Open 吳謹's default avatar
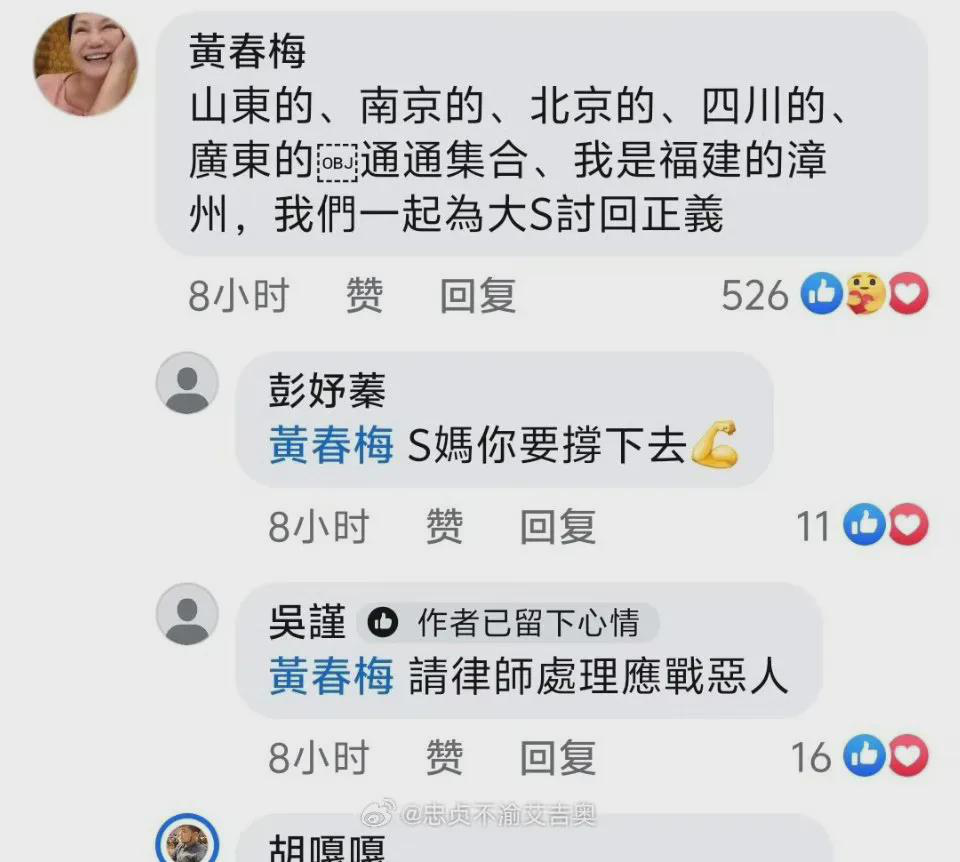960x862 pixels. [187, 614]
